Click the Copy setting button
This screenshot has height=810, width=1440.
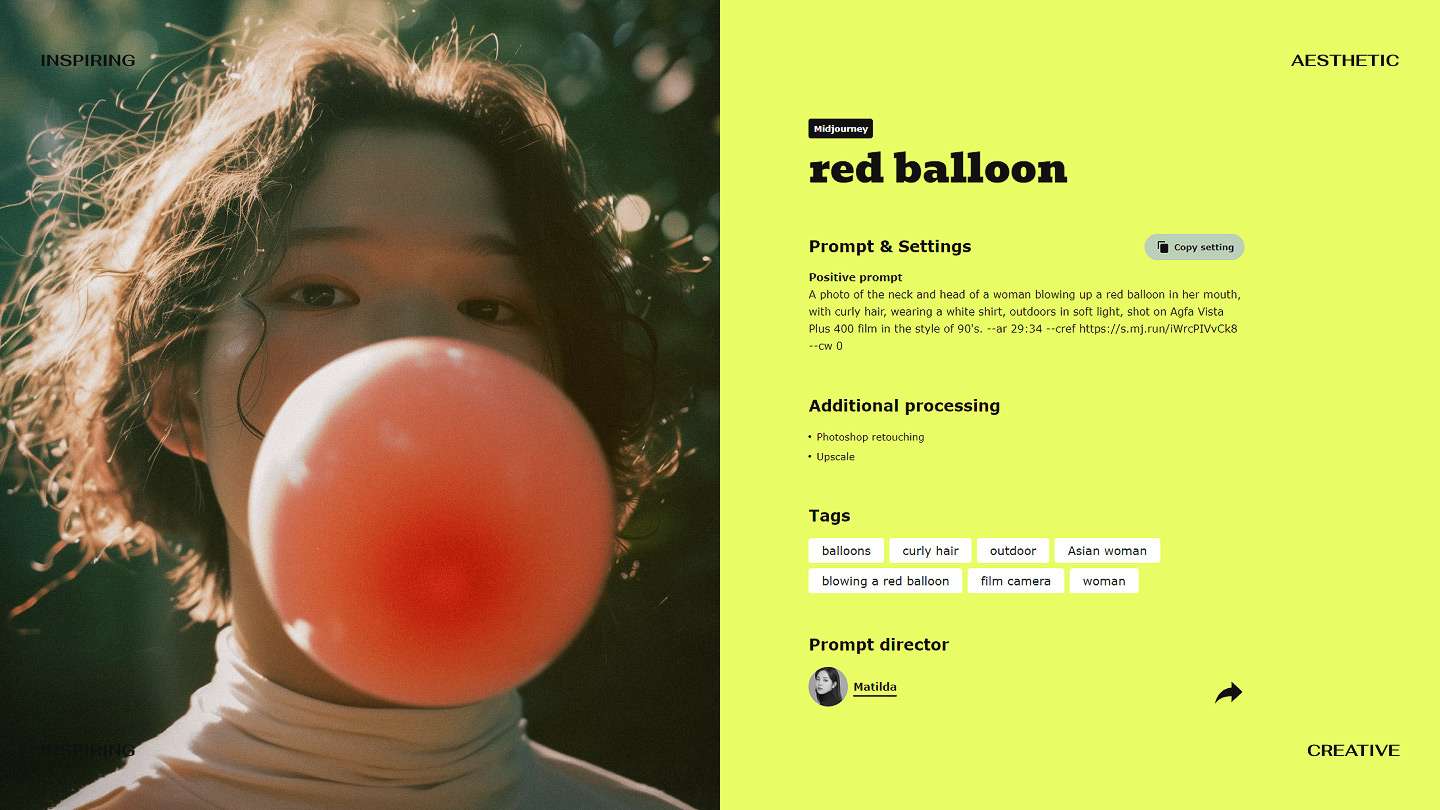pos(1194,247)
